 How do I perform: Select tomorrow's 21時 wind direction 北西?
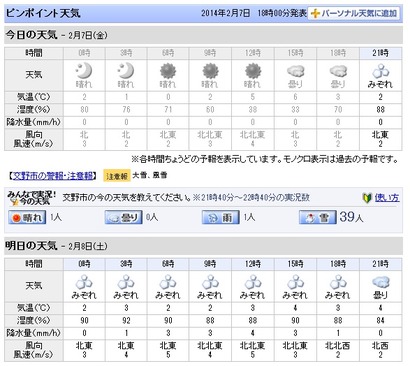point(381,346)
